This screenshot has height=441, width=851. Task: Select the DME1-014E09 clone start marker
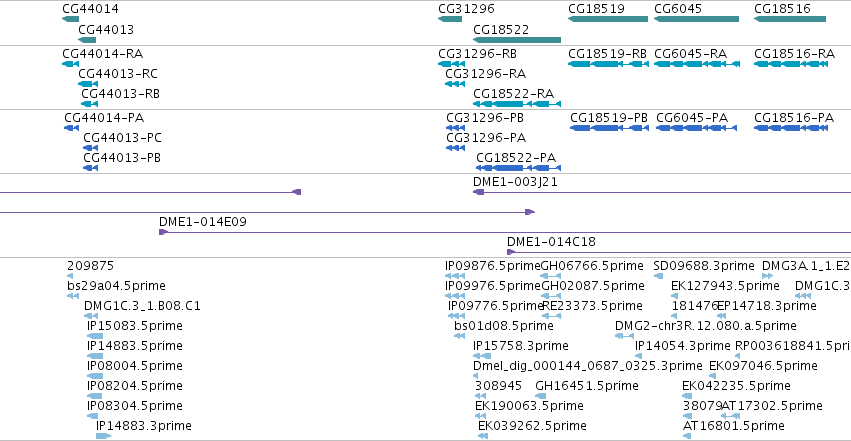(163, 232)
